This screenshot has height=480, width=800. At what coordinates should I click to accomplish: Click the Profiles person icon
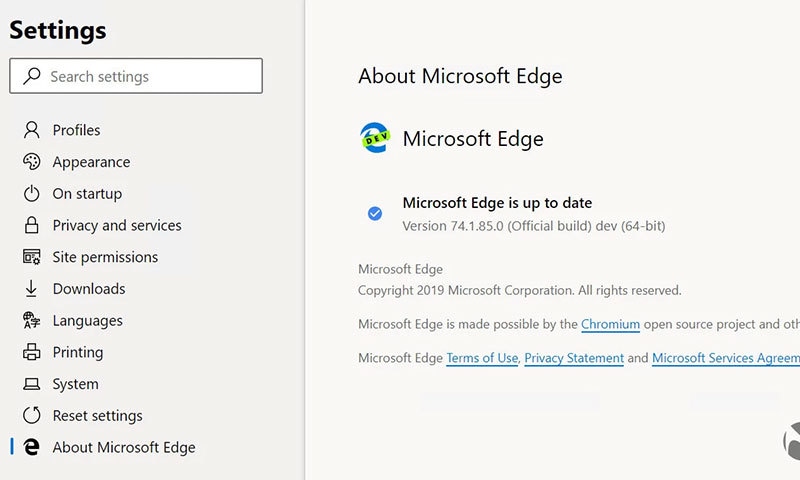[x=32, y=130]
